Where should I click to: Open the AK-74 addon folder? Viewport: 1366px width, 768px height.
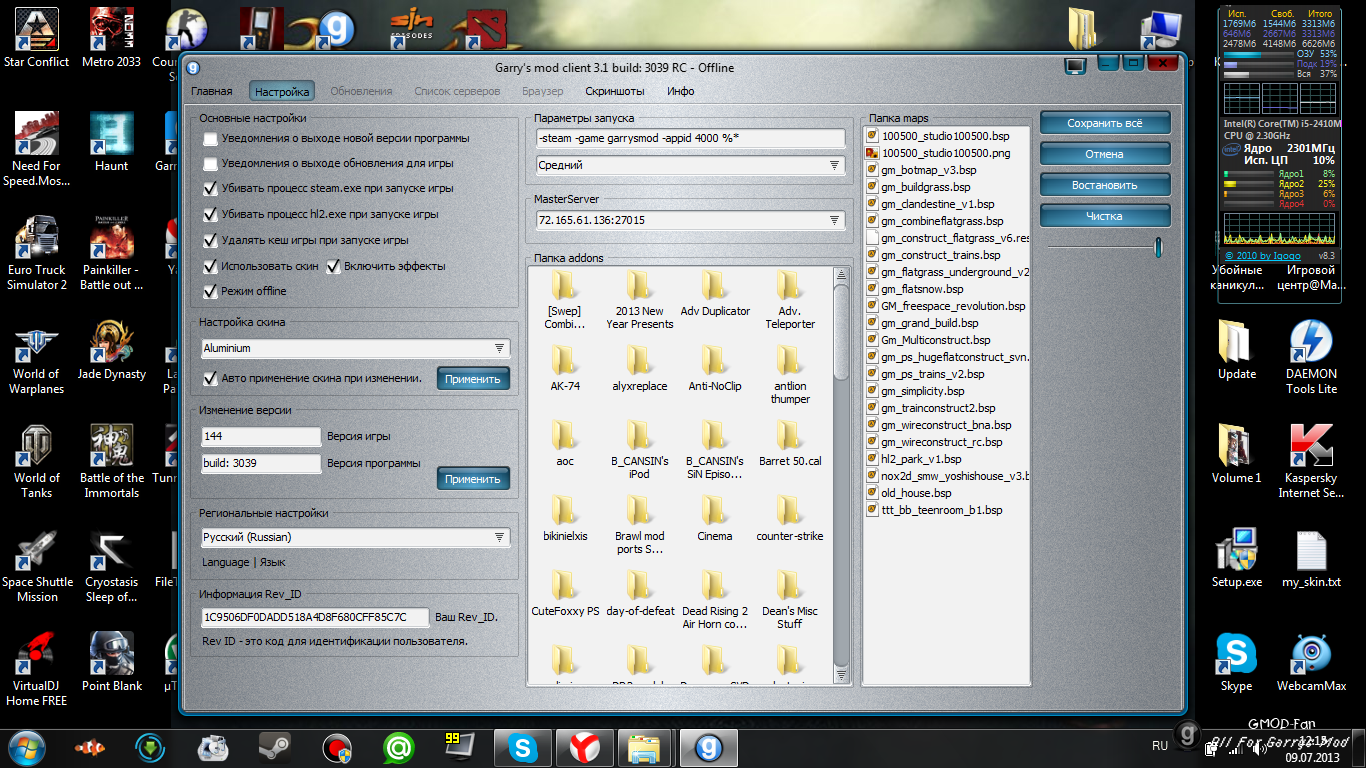(565, 368)
